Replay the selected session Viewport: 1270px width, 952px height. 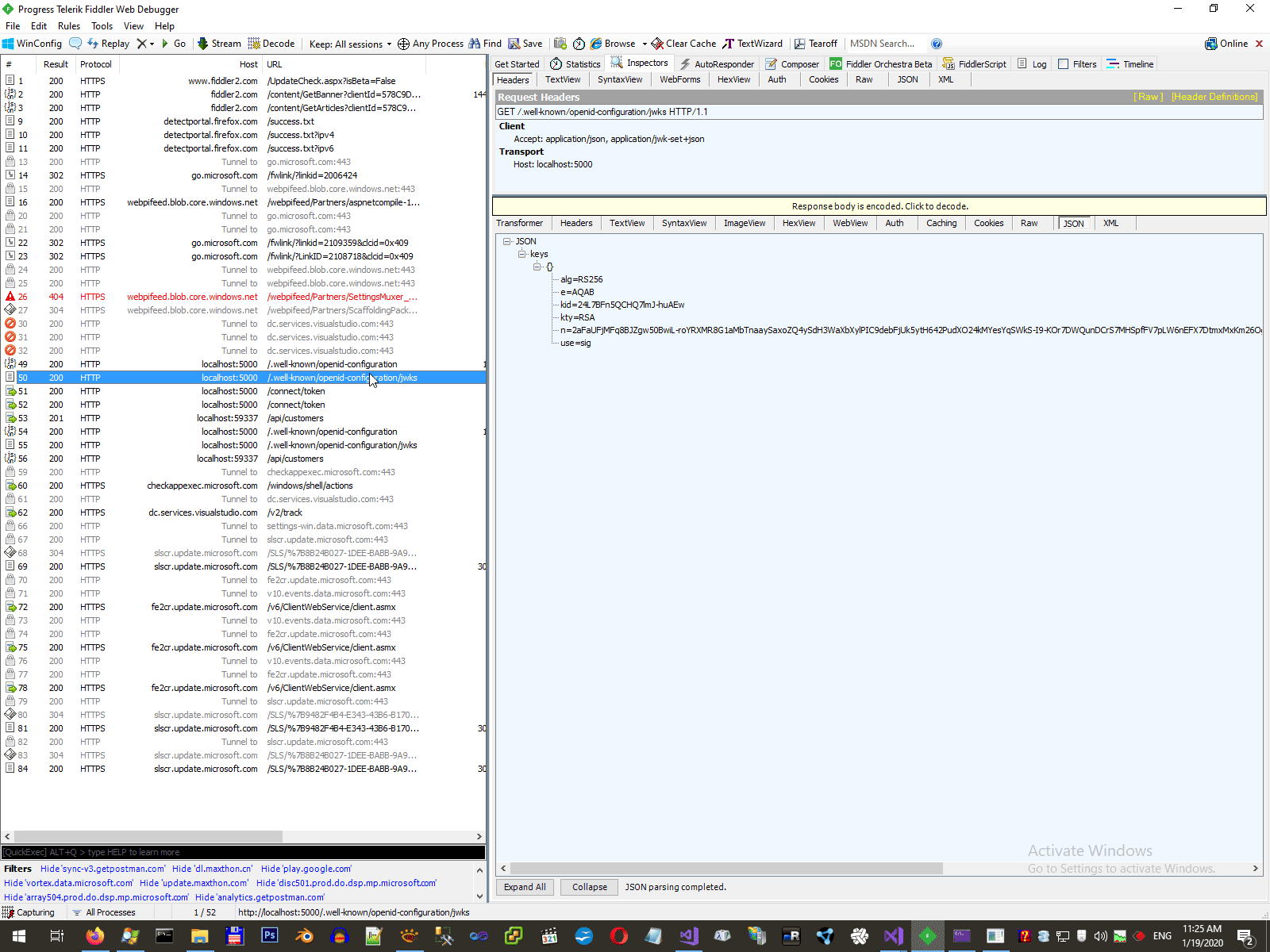click(109, 44)
